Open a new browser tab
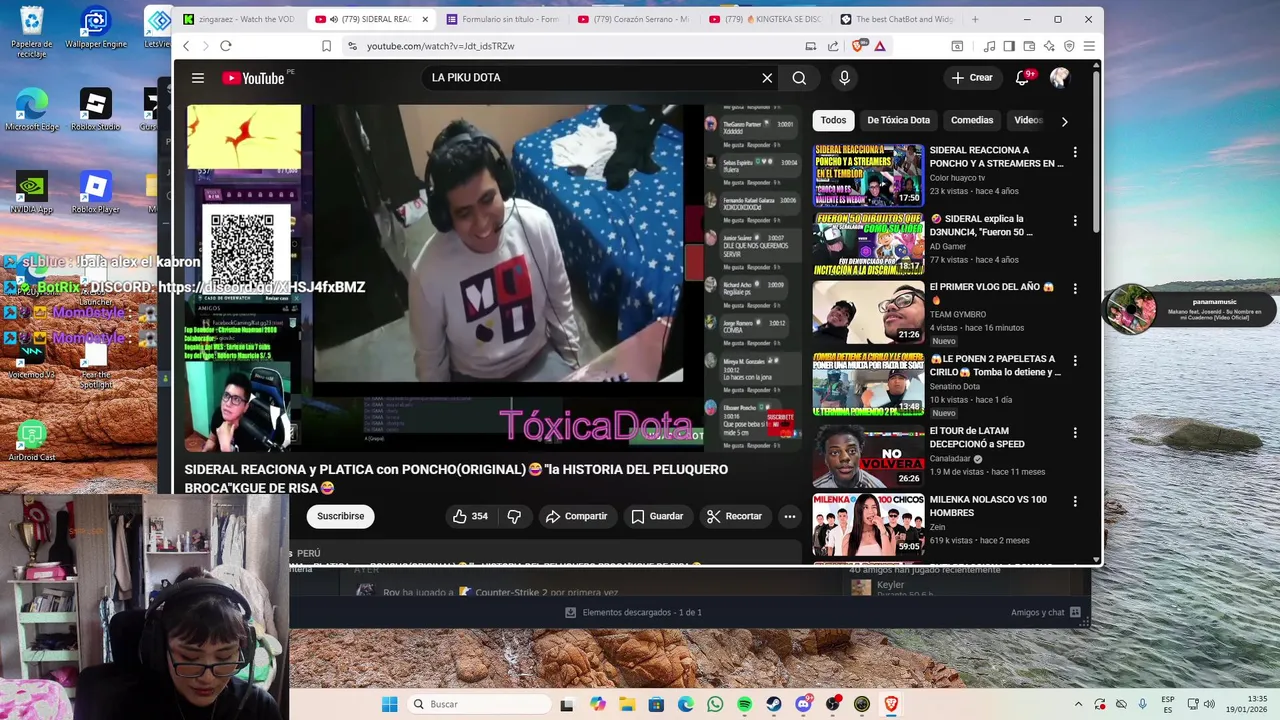The image size is (1280, 720). pos(975,19)
